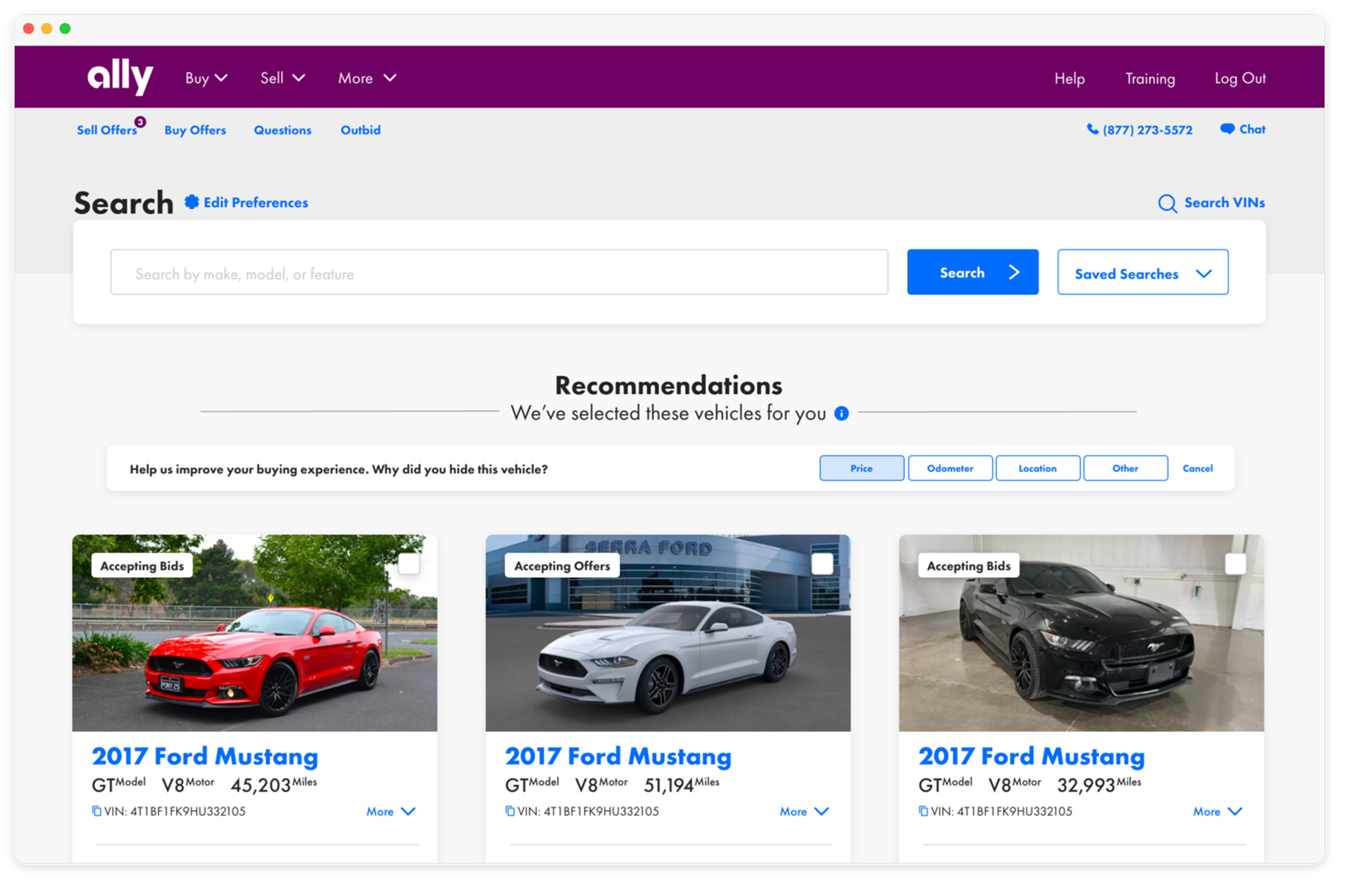The height and width of the screenshot is (896, 1352).
Task: Open 2017 Ford Mustang title, 45,203 miles
Action: pyautogui.click(x=205, y=757)
